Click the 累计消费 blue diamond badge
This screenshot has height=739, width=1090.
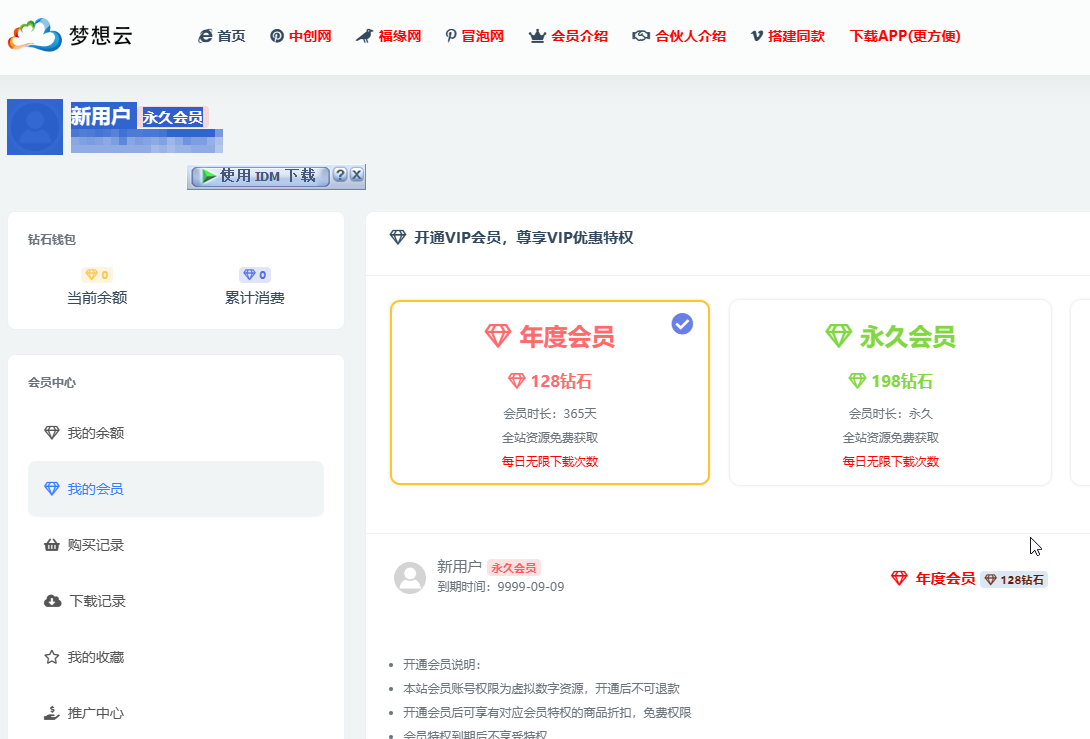(254, 275)
